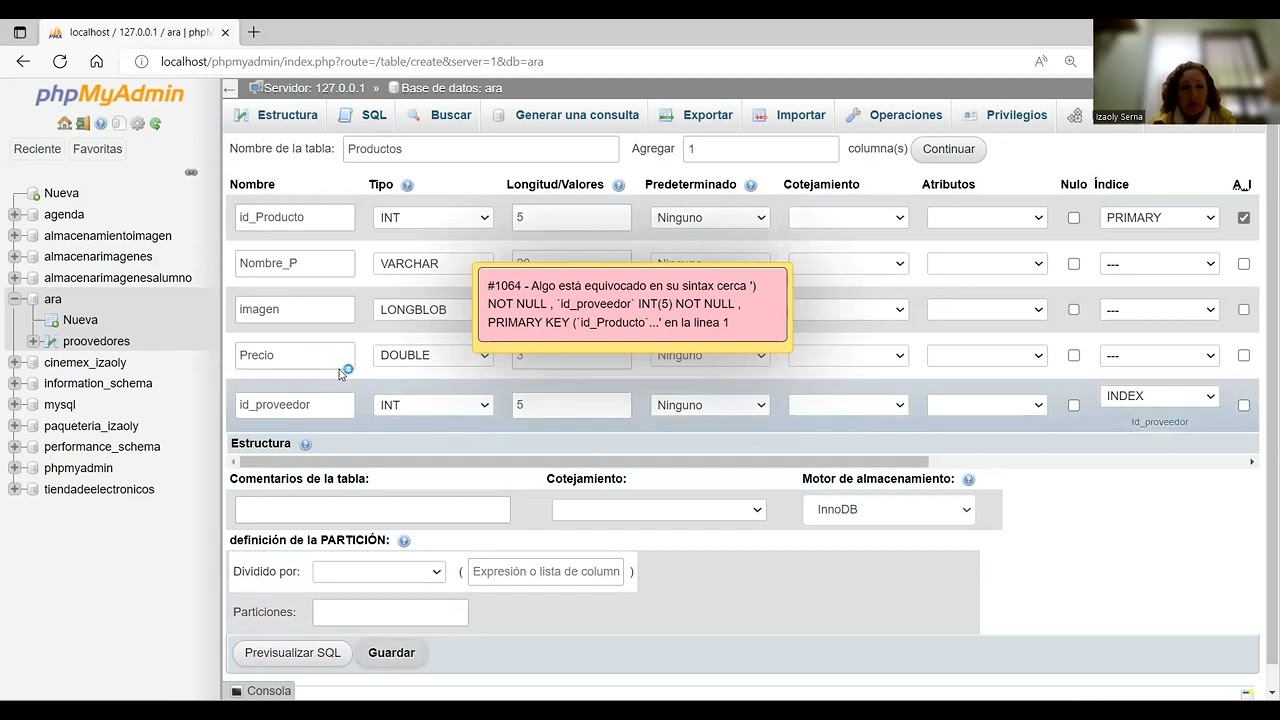Click the browser home button

pos(96,61)
